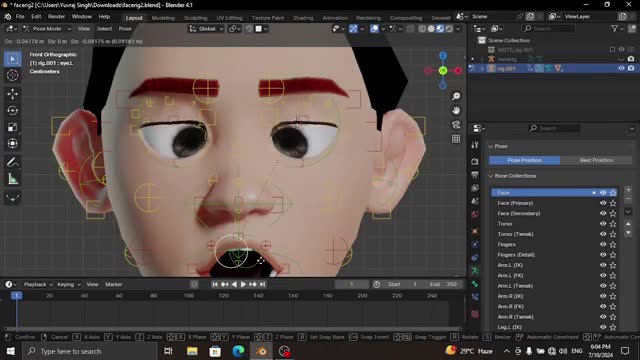Open the Output properties tab
This screenshot has width=640, height=360.
pyautogui.click(x=475, y=175)
